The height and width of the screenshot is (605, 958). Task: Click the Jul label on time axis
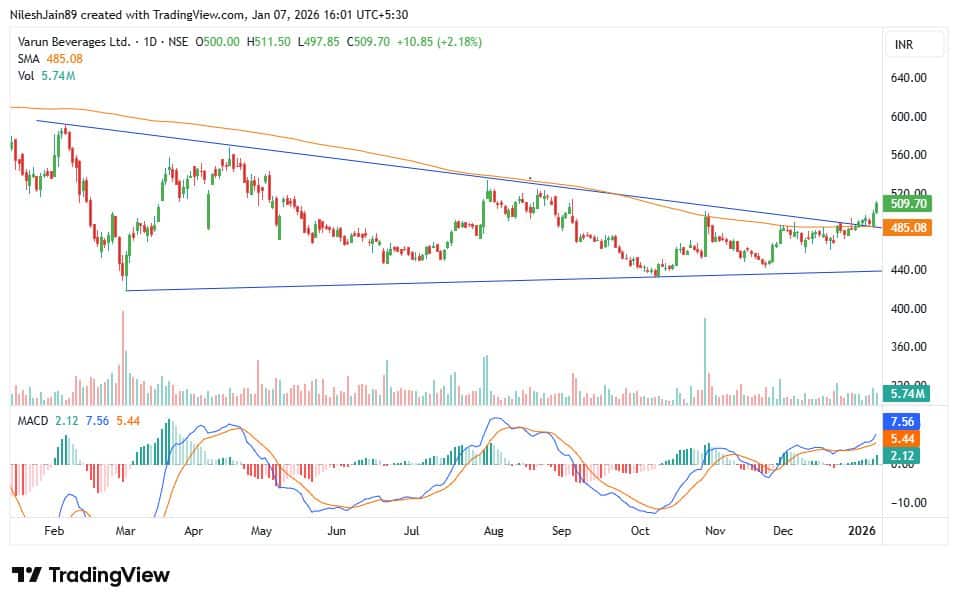(x=411, y=530)
